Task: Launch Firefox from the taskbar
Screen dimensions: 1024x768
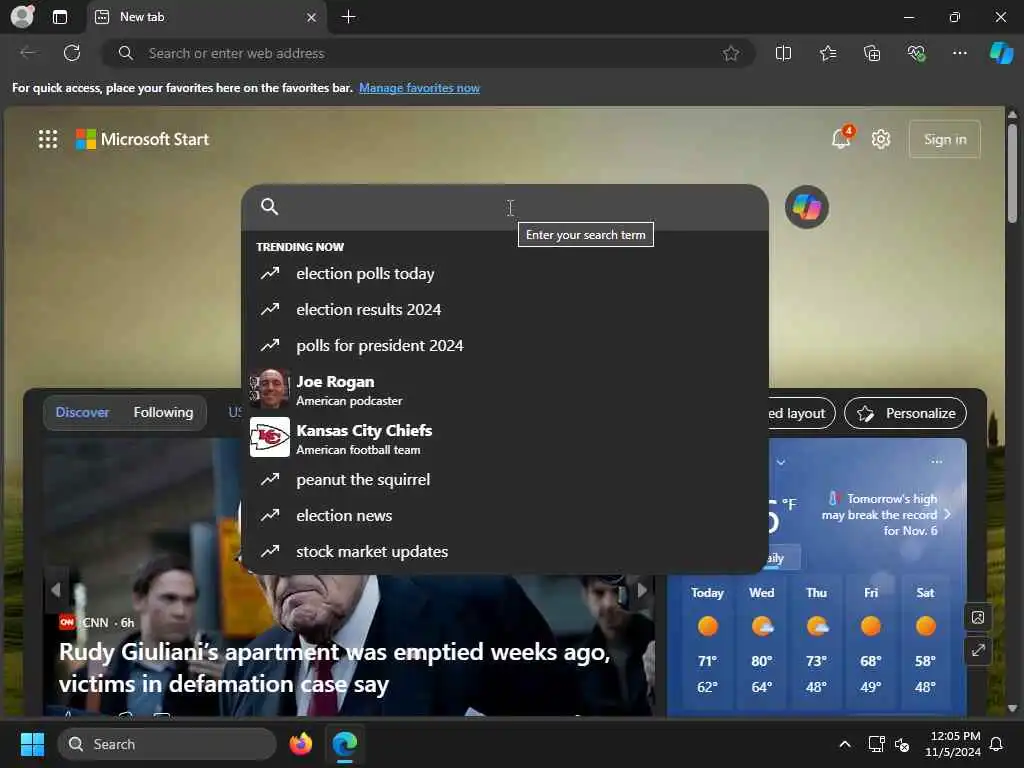Action: point(300,744)
